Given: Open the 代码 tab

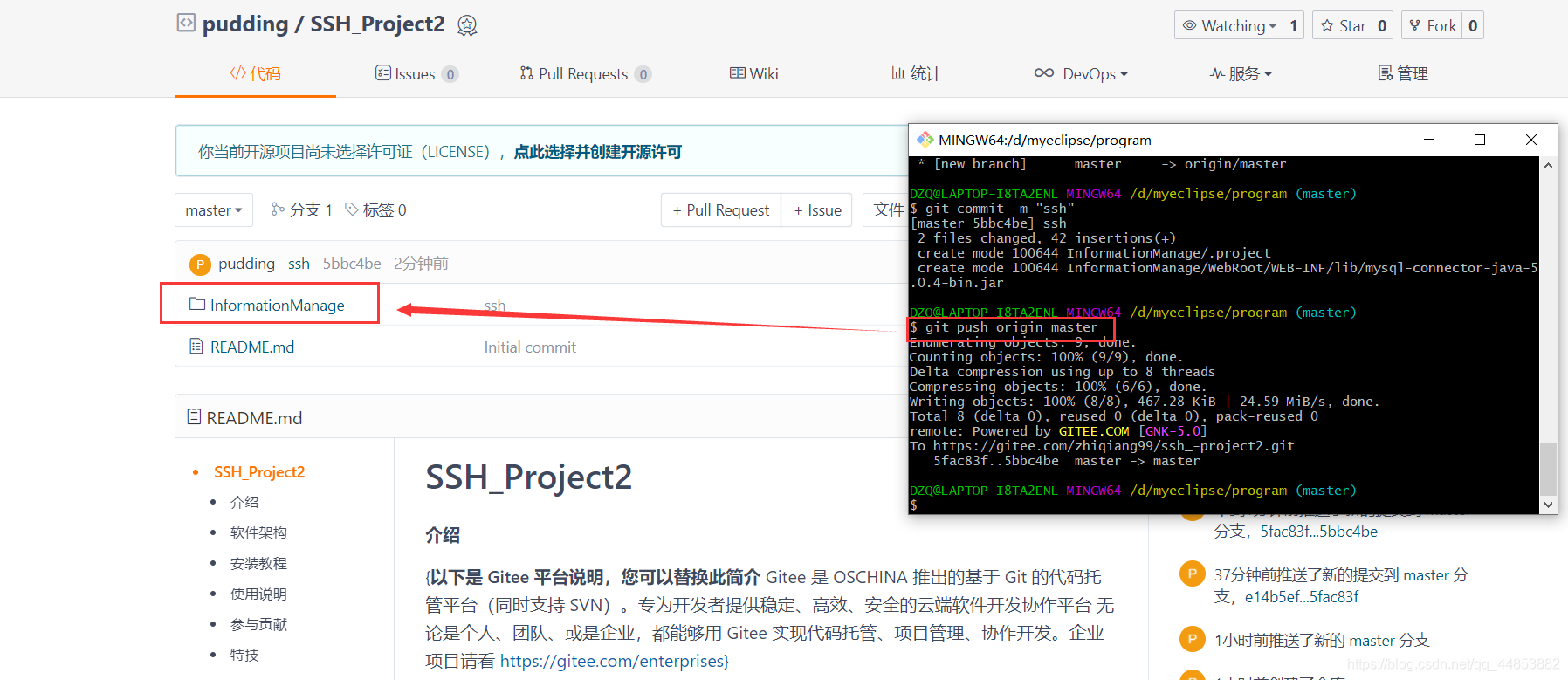Looking at the screenshot, I should 255,73.
